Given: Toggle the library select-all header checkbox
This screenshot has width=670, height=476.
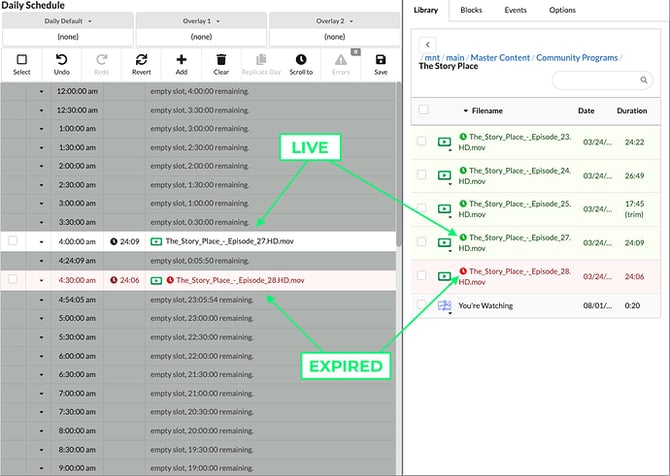Looking at the screenshot, I should [423, 110].
